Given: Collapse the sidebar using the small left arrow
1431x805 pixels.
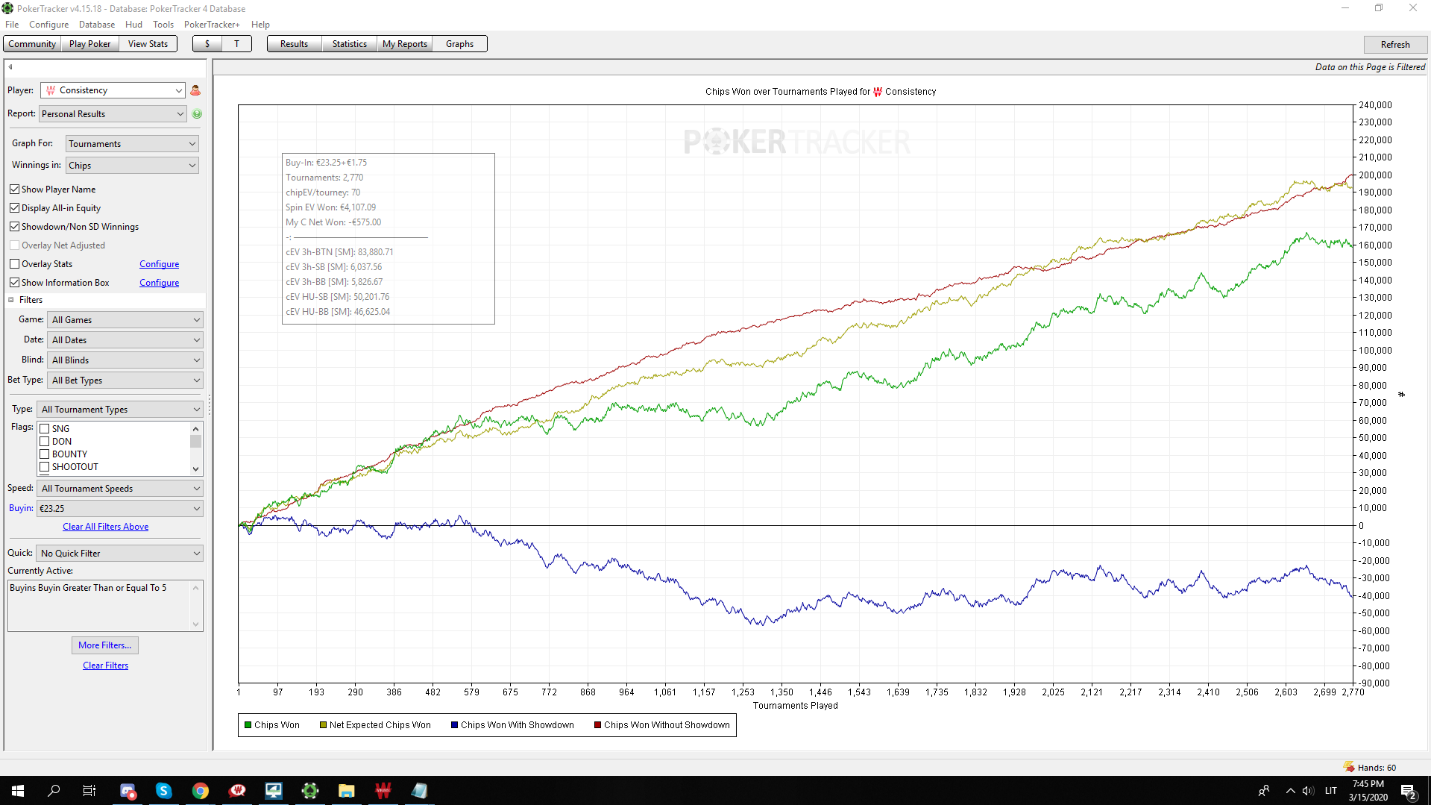Looking at the screenshot, I should coord(10,68).
